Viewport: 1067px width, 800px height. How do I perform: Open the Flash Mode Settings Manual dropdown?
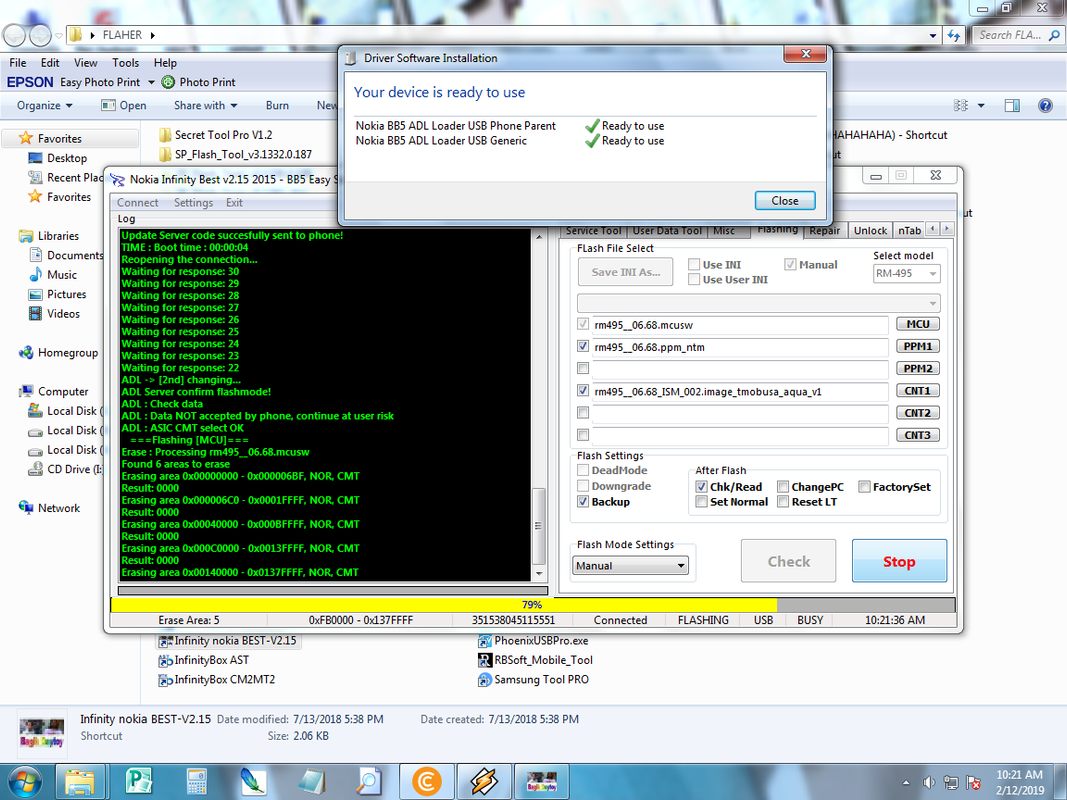pyautogui.click(x=630, y=565)
